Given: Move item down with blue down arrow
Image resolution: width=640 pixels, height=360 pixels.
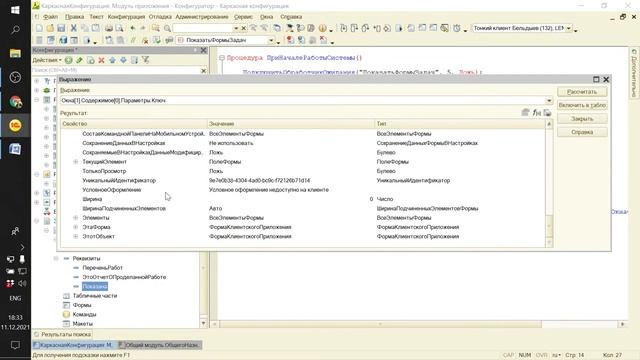Looking at the screenshot, I should [x=123, y=60].
